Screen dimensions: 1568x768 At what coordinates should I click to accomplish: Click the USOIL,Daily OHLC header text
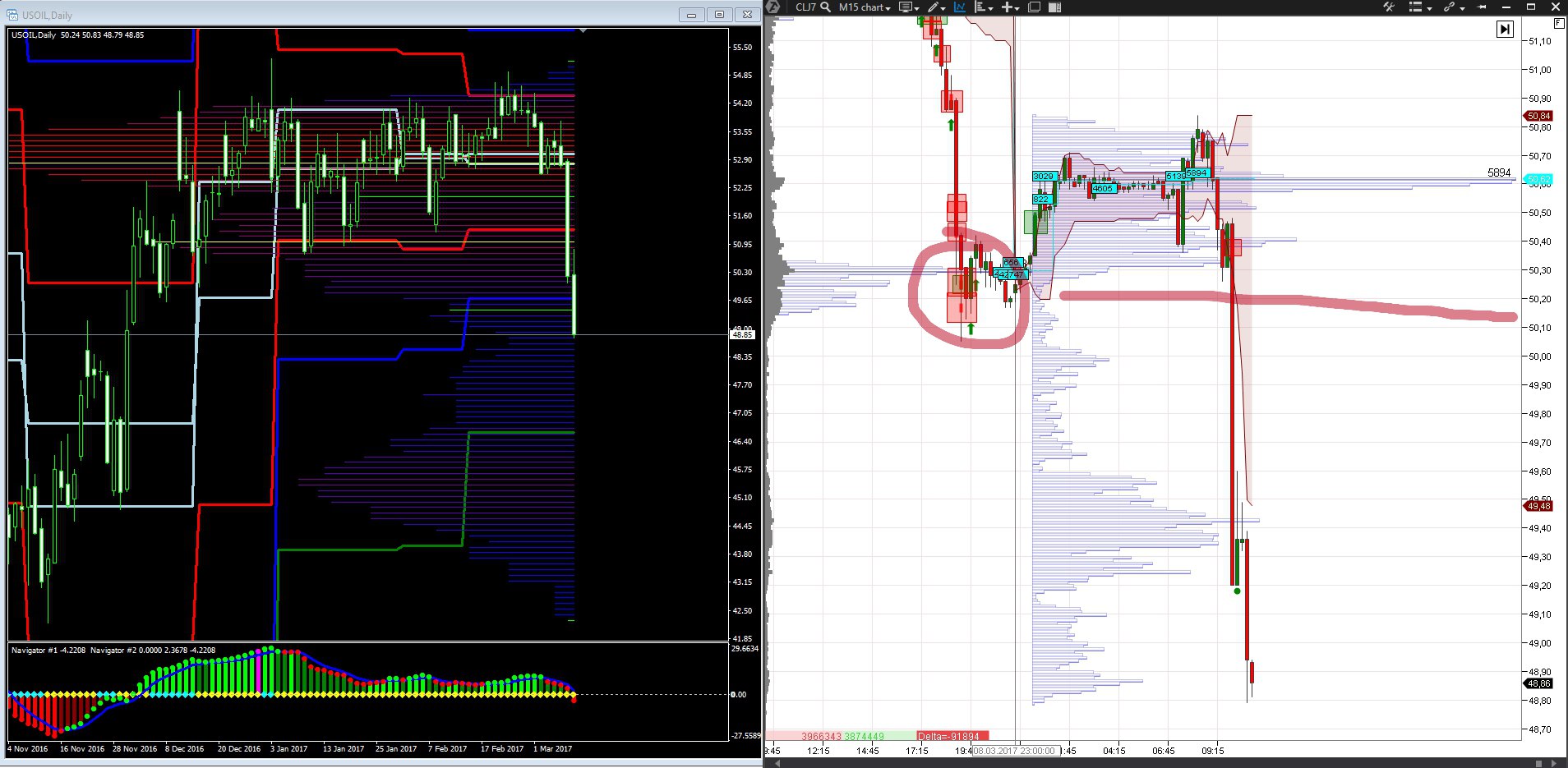(x=77, y=35)
